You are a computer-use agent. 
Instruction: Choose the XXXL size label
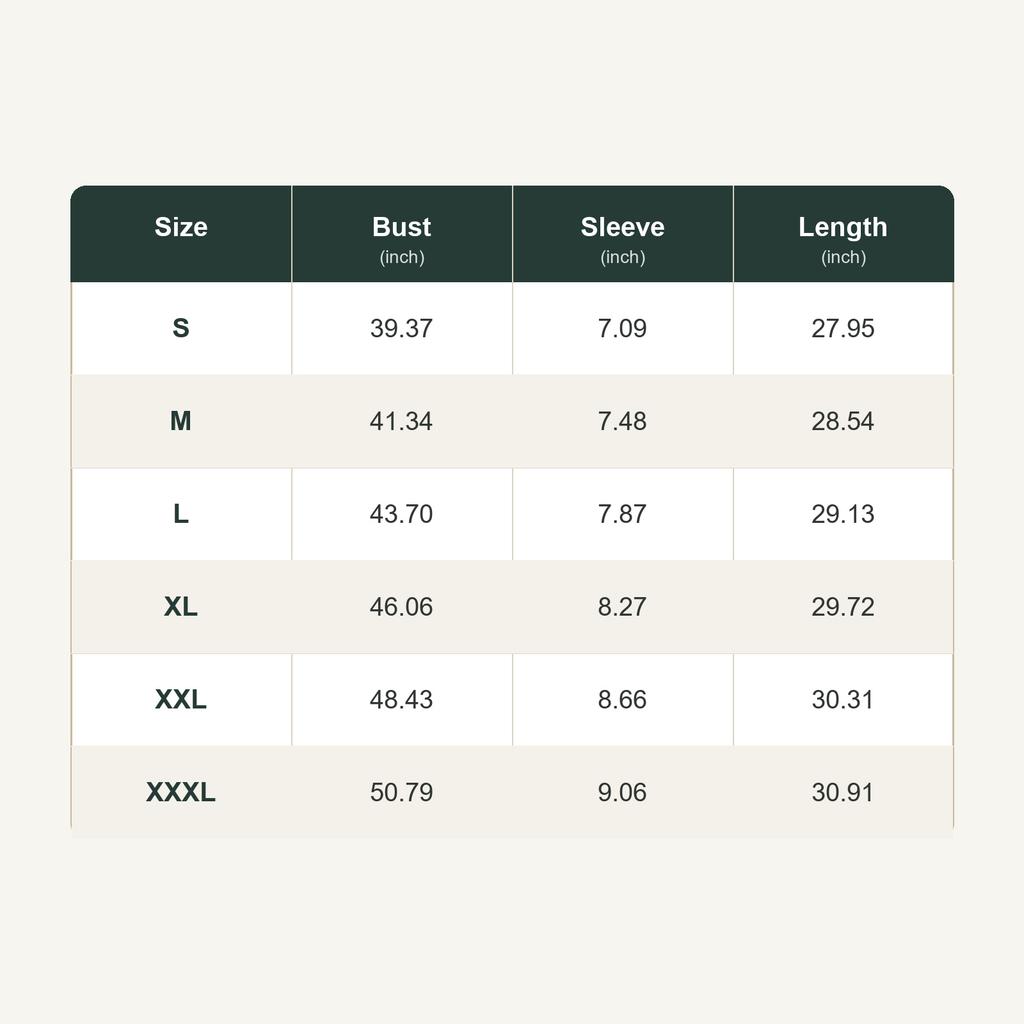point(181,792)
